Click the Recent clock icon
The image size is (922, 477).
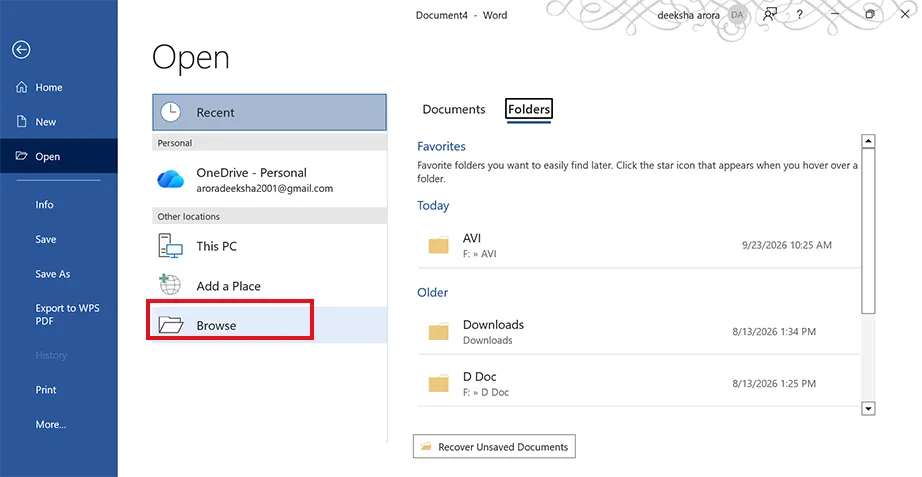[171, 112]
